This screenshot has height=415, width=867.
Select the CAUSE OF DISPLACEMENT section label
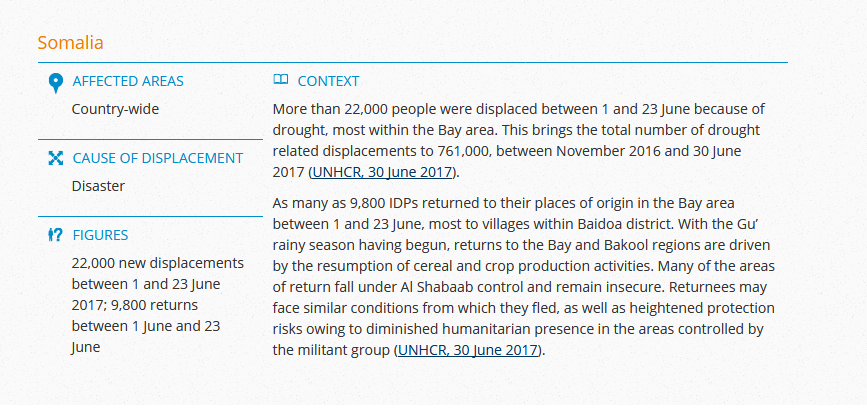(x=158, y=158)
